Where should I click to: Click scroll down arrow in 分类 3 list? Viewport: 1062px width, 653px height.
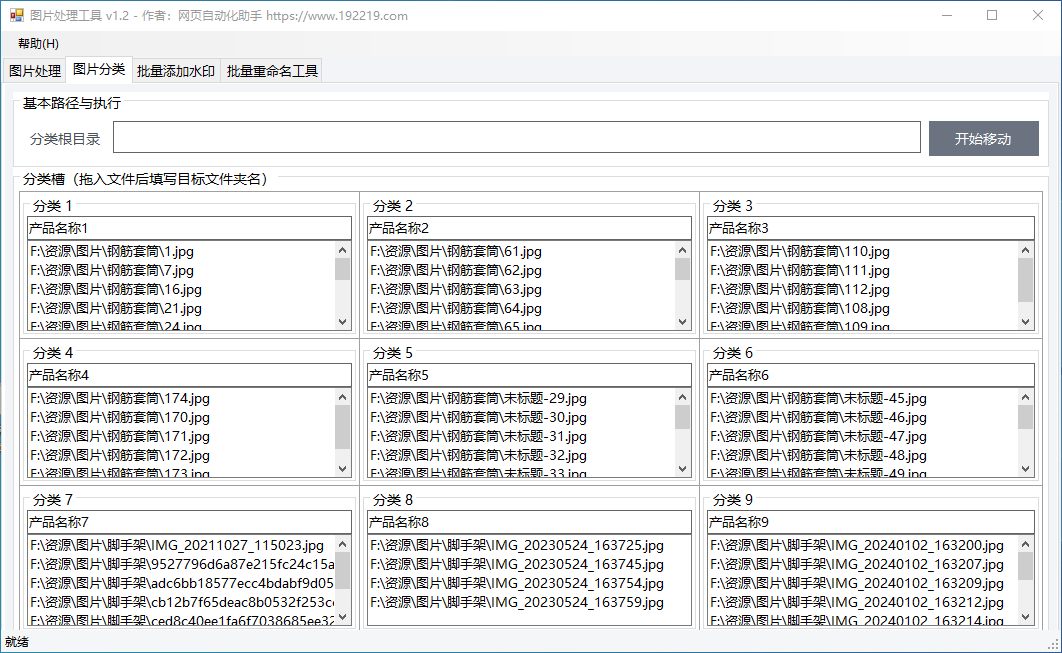tap(1025, 321)
